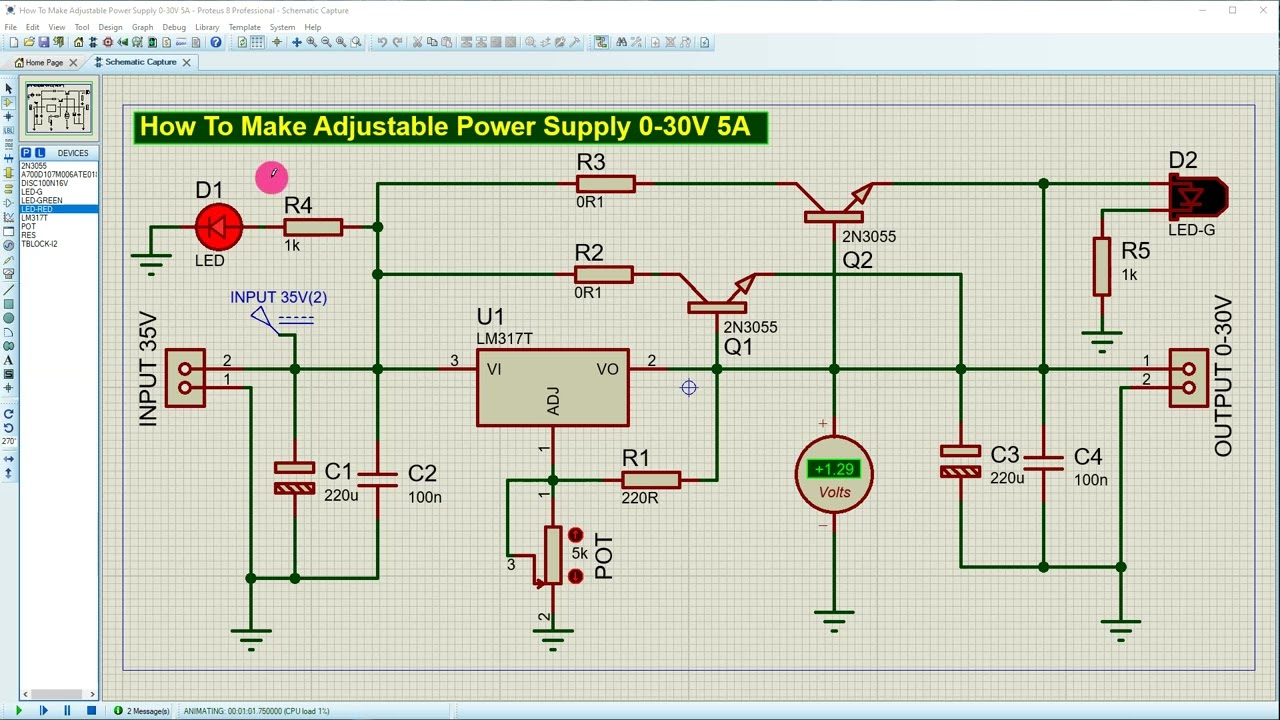Click the Zoom Out magnifier
The height and width of the screenshot is (720, 1280).
coord(326,42)
